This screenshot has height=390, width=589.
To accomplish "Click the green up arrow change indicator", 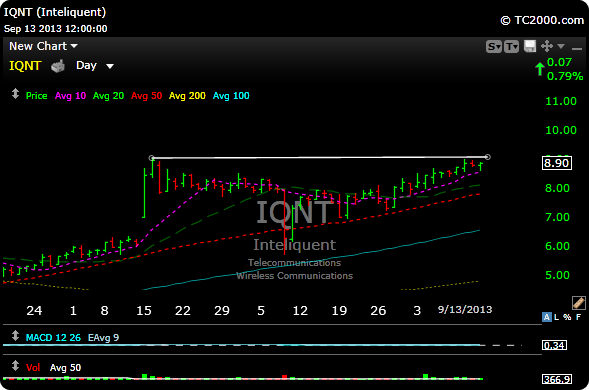I will (540, 69).
